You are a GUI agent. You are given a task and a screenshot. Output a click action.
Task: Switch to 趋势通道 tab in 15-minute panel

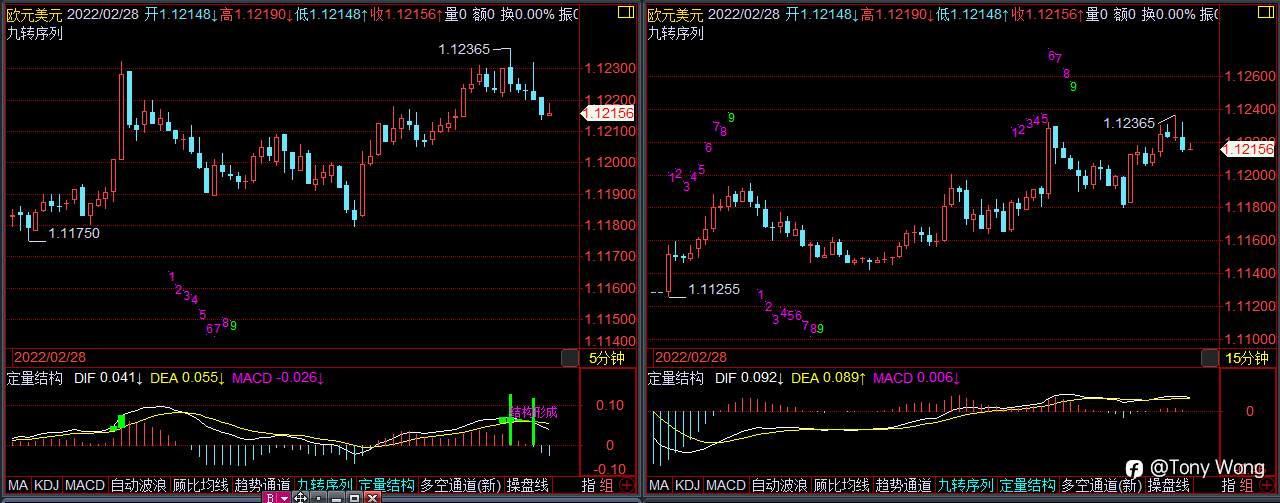(x=905, y=485)
